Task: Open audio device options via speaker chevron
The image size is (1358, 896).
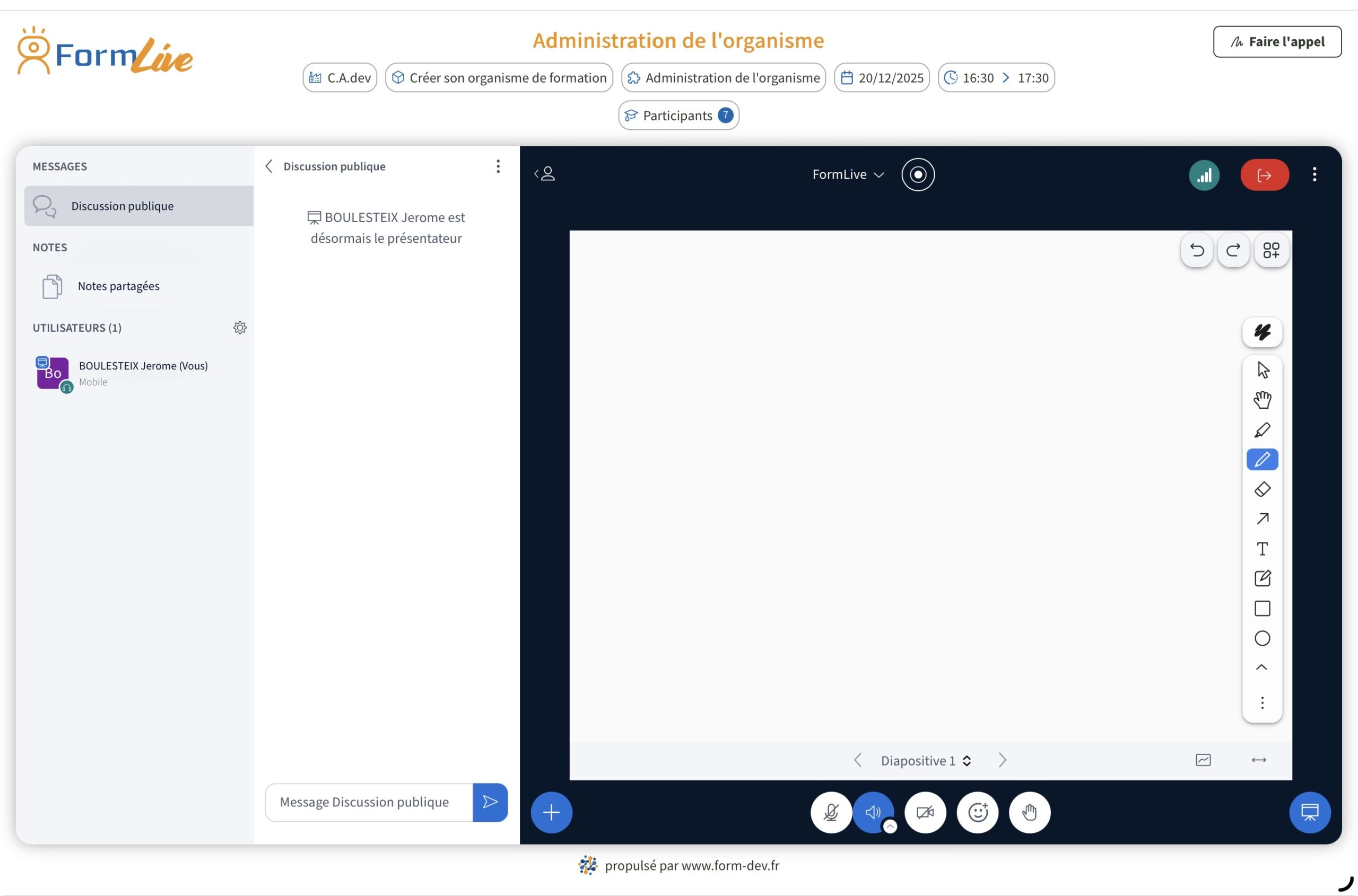Action: click(890, 827)
